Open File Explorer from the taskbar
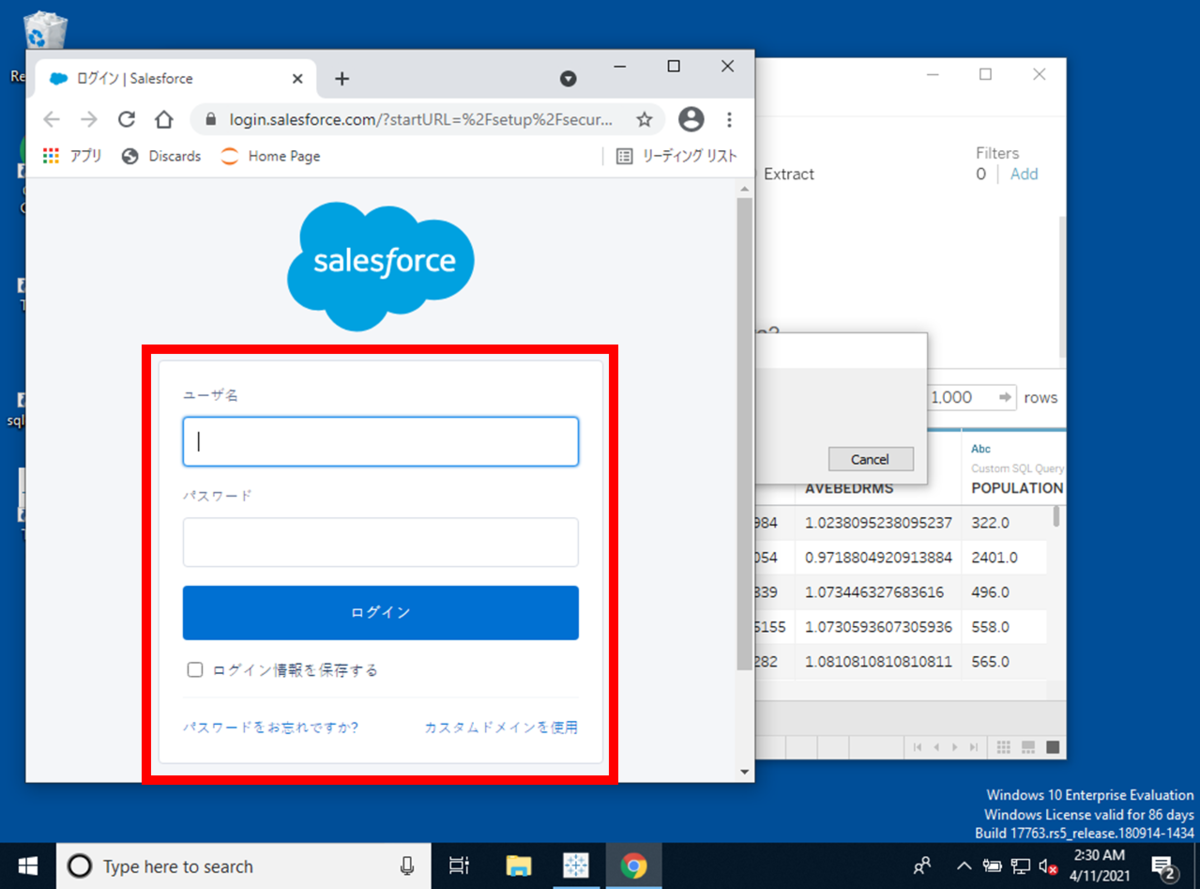 coord(517,866)
